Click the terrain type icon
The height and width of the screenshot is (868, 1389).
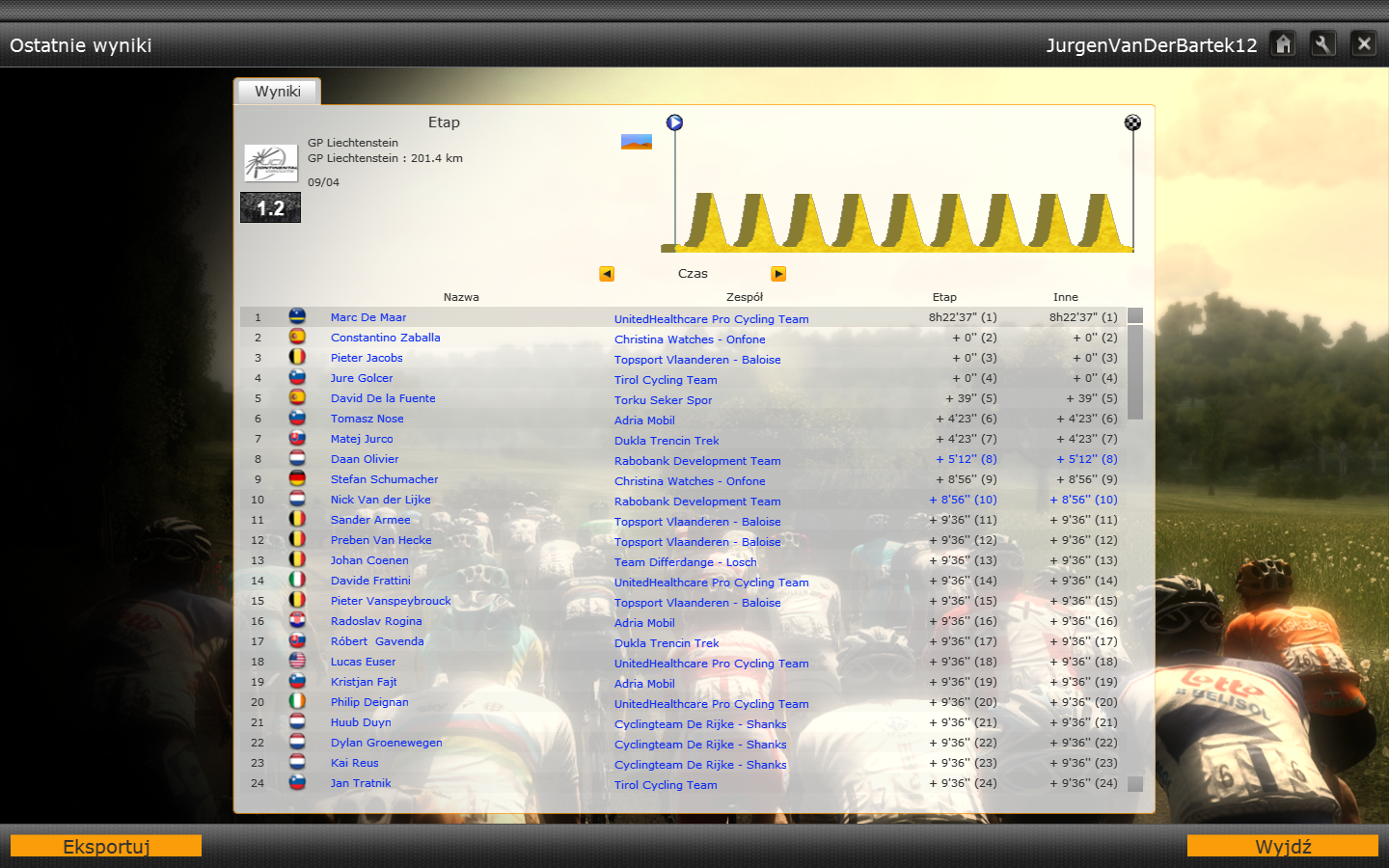click(636, 142)
